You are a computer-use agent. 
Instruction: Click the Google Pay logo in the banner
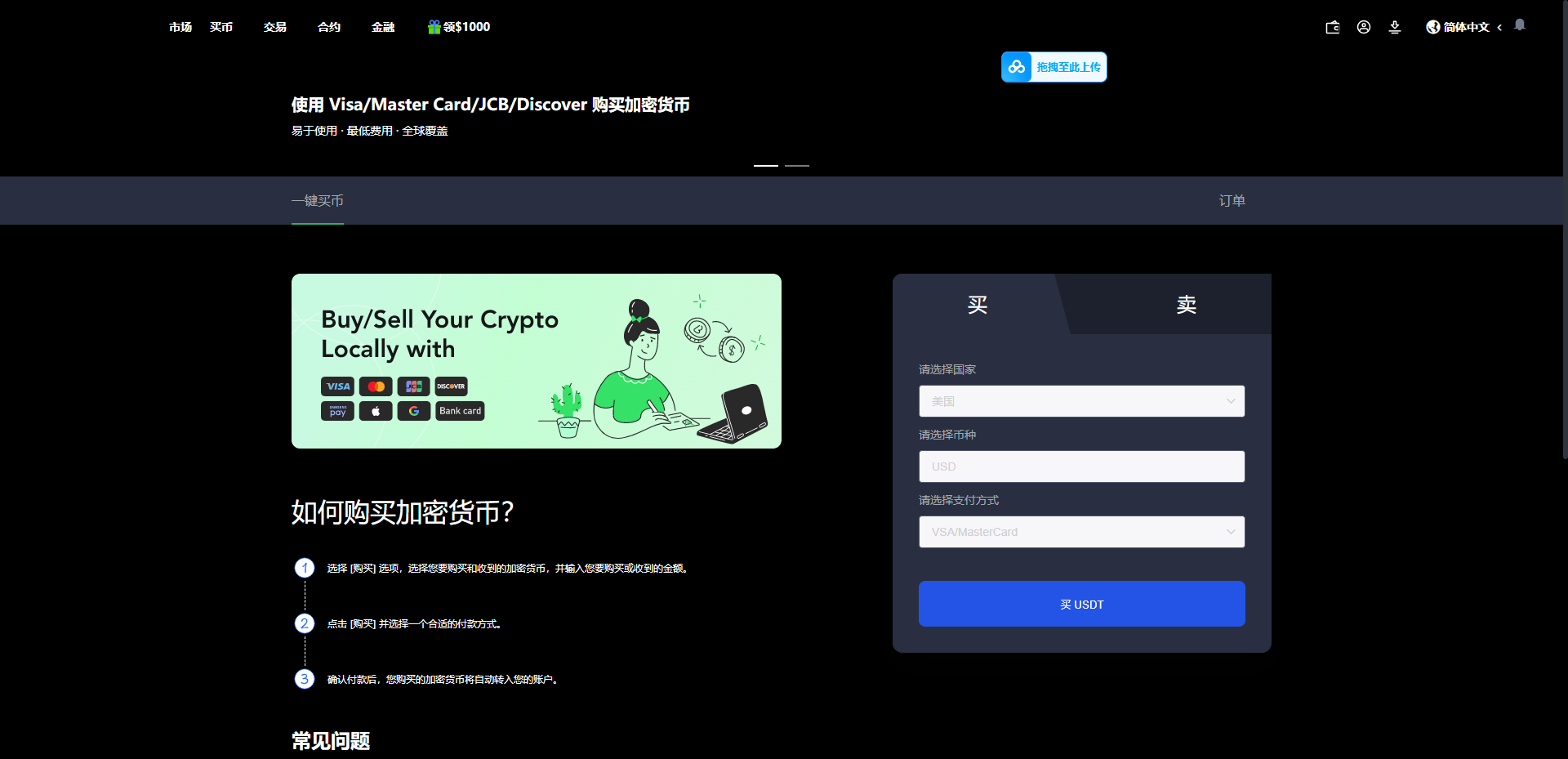(x=413, y=411)
